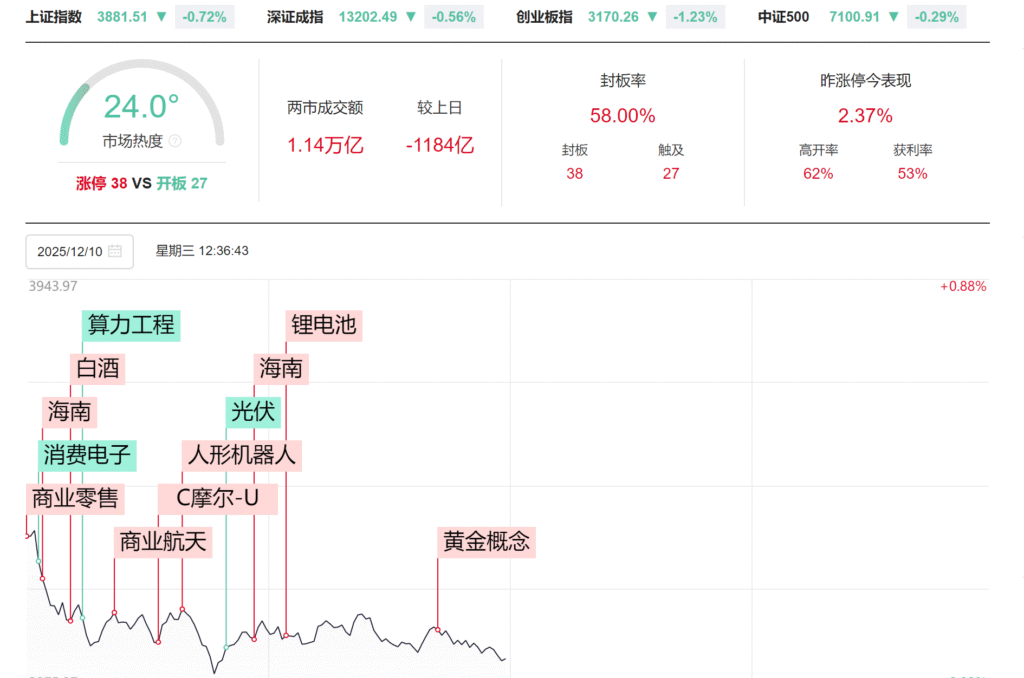Click the down arrow beside 深证成指 value
The width and height of the screenshot is (1024, 678).
(x=411, y=17)
